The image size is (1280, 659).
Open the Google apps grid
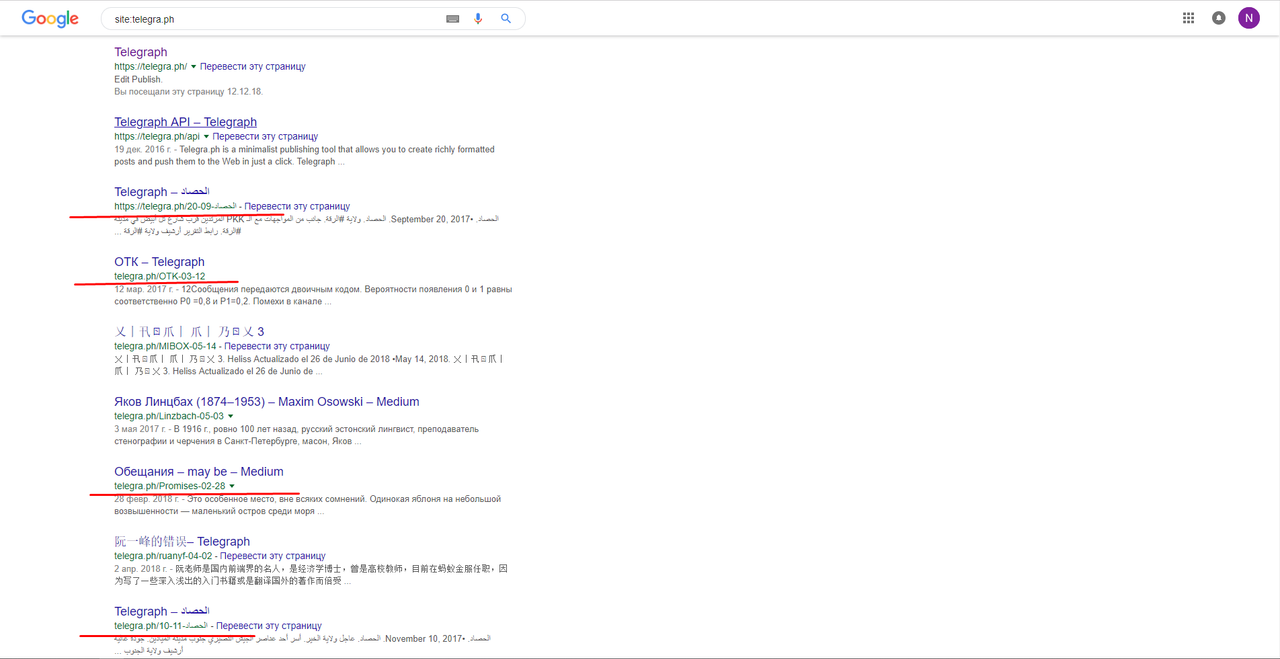1189,18
